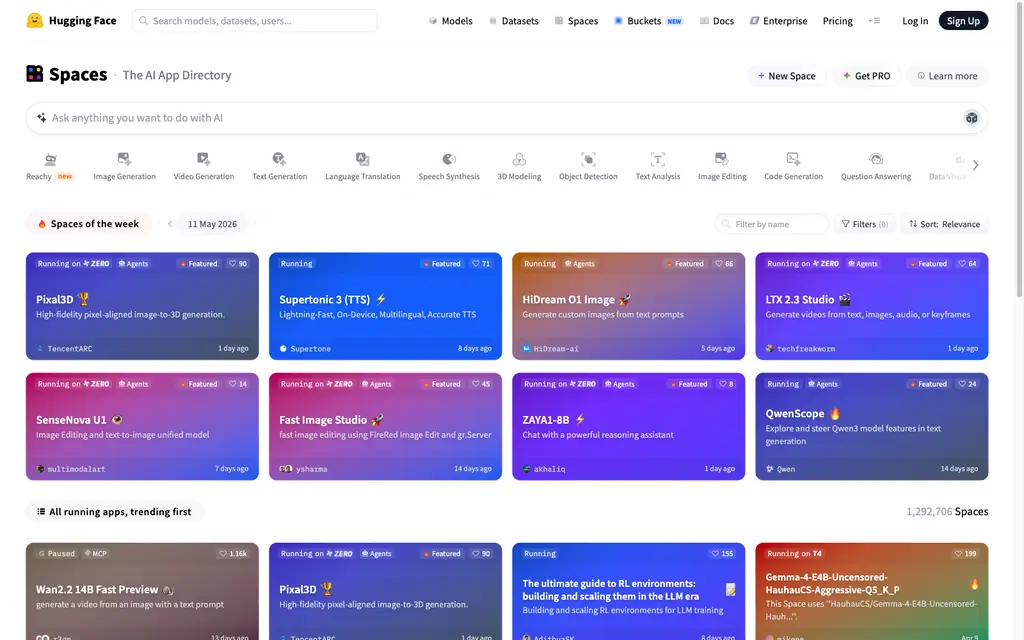Open the Supertone author link

coord(305,349)
